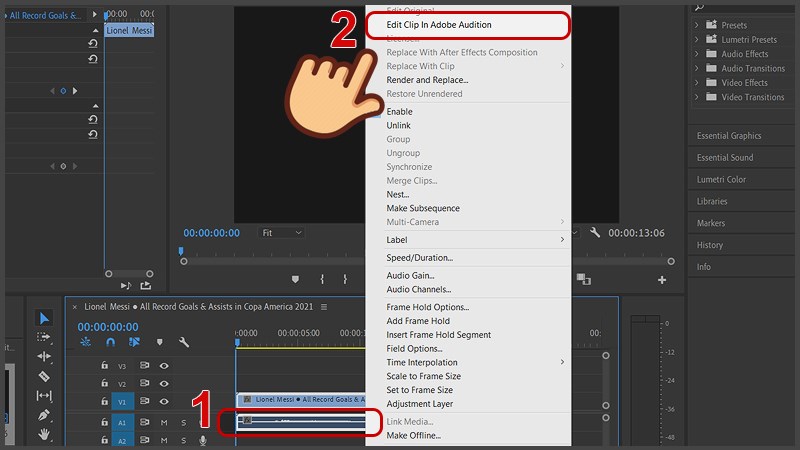
Task: Add marker in program monitor
Action: (x=295, y=279)
